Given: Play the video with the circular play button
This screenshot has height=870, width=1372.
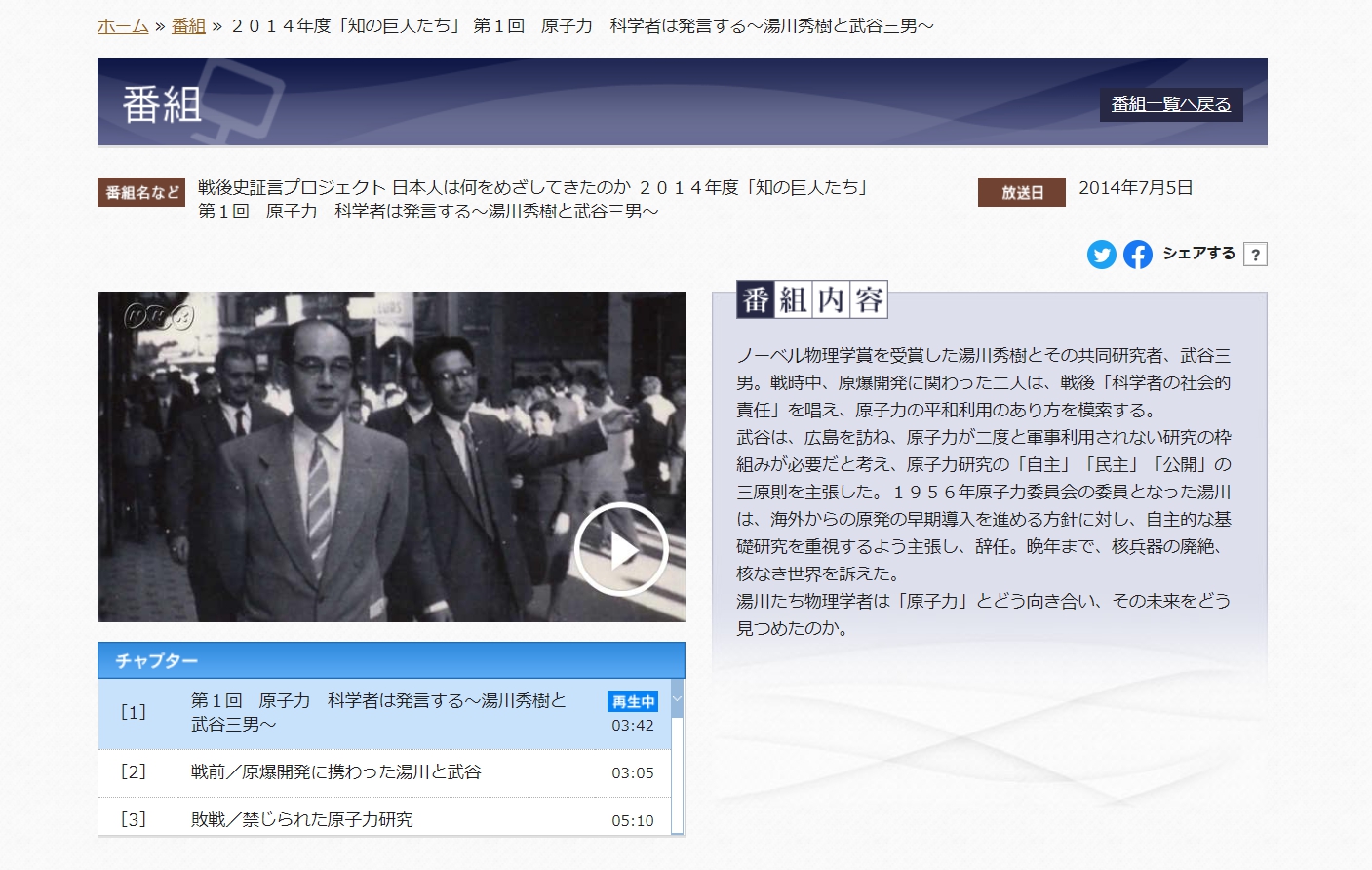Looking at the screenshot, I should (621, 550).
